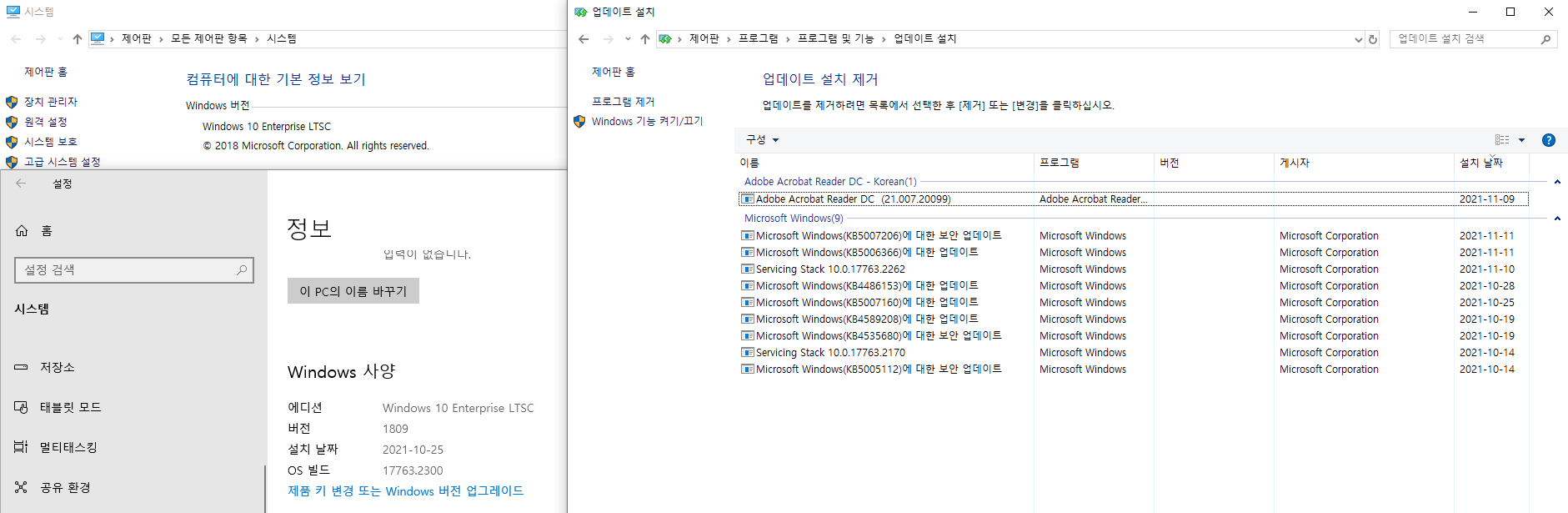
Task: Go forward in Installed Updates window
Action: tap(609, 39)
